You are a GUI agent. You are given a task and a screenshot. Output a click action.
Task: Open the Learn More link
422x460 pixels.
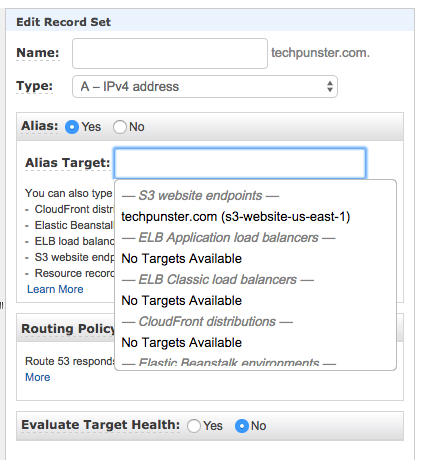coord(55,289)
